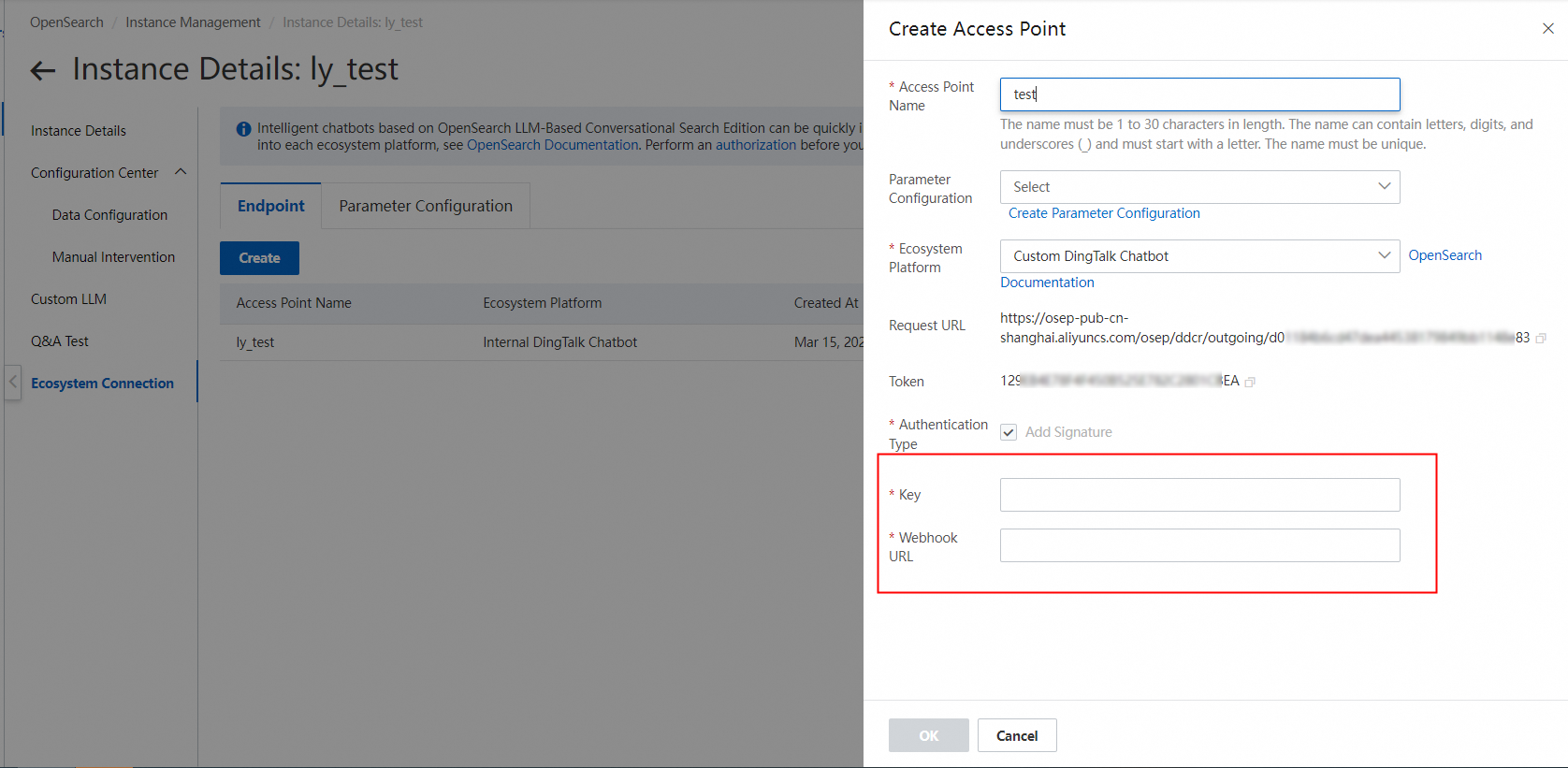Screen dimensions: 1568x768
Task: Close the Create Access Point panel
Action: pyautogui.click(x=1547, y=29)
